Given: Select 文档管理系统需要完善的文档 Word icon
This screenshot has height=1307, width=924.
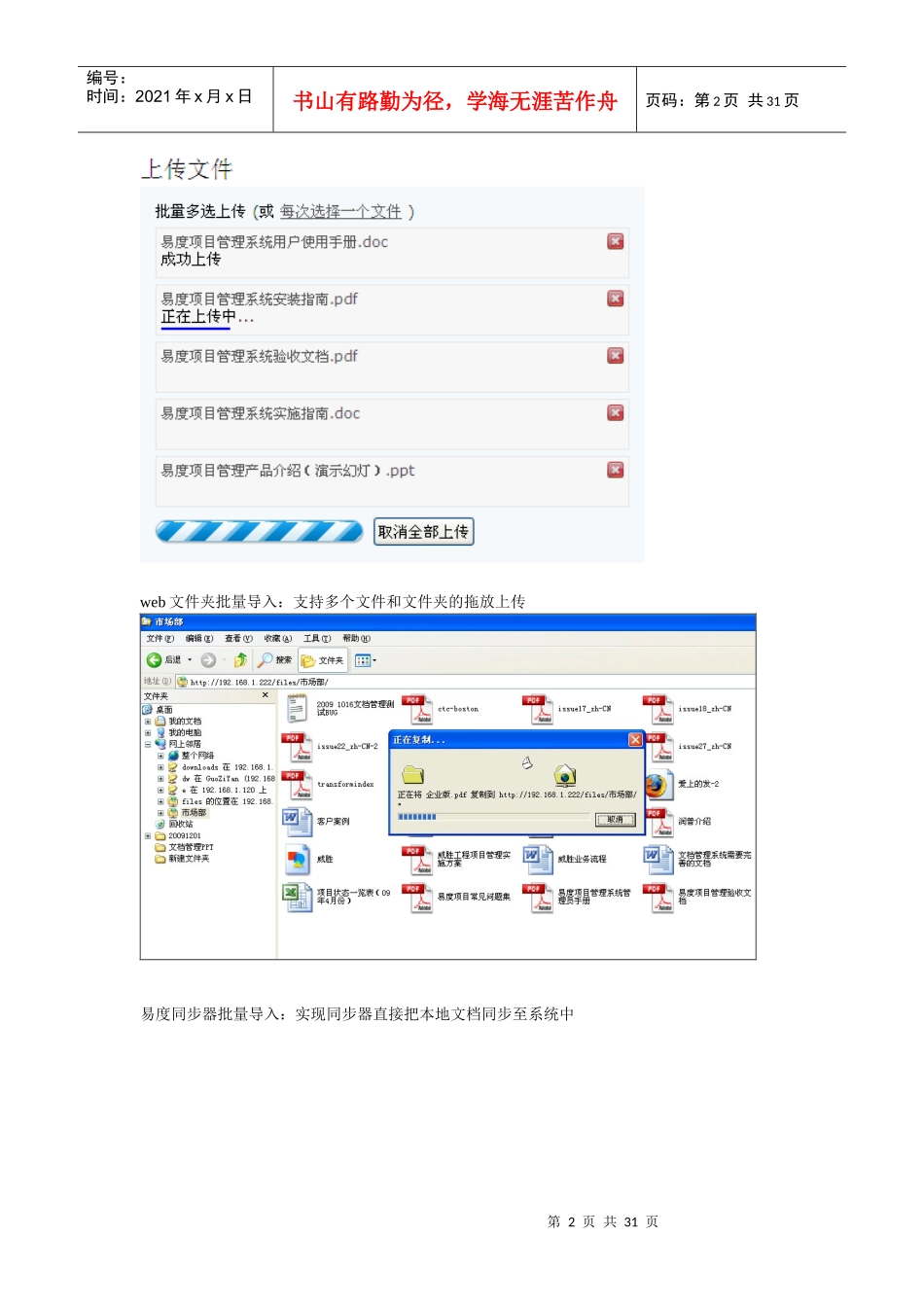Looking at the screenshot, I should pos(657,859).
